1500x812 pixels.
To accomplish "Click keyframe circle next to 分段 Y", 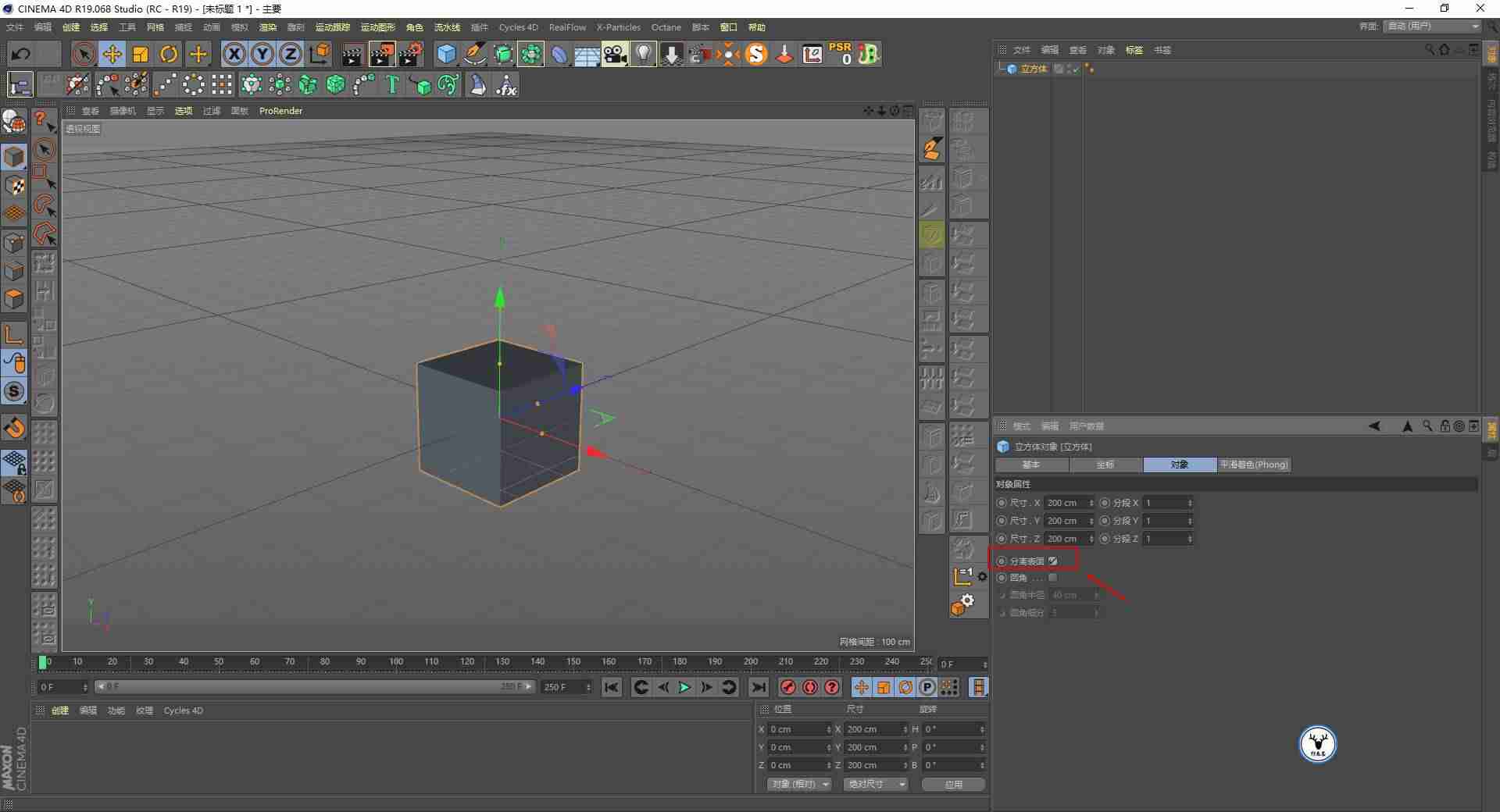I will coord(1105,521).
